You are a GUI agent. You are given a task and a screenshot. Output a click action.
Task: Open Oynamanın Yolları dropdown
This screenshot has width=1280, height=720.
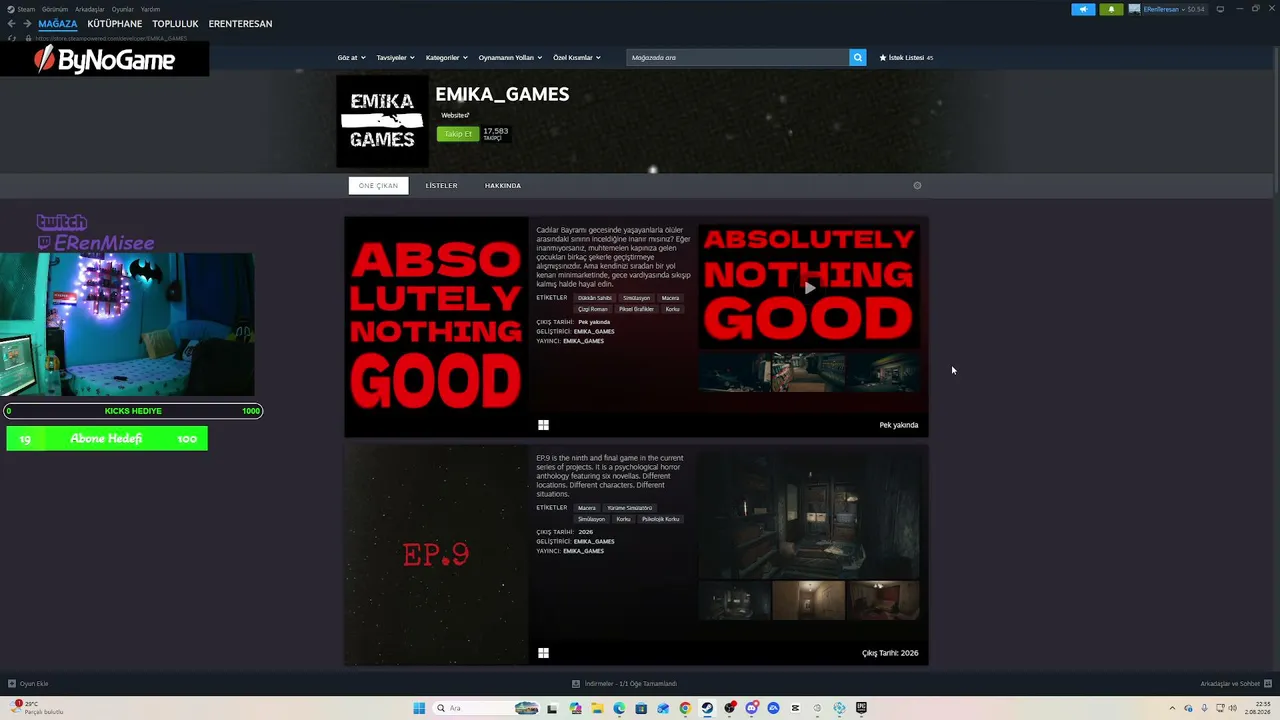click(x=510, y=58)
